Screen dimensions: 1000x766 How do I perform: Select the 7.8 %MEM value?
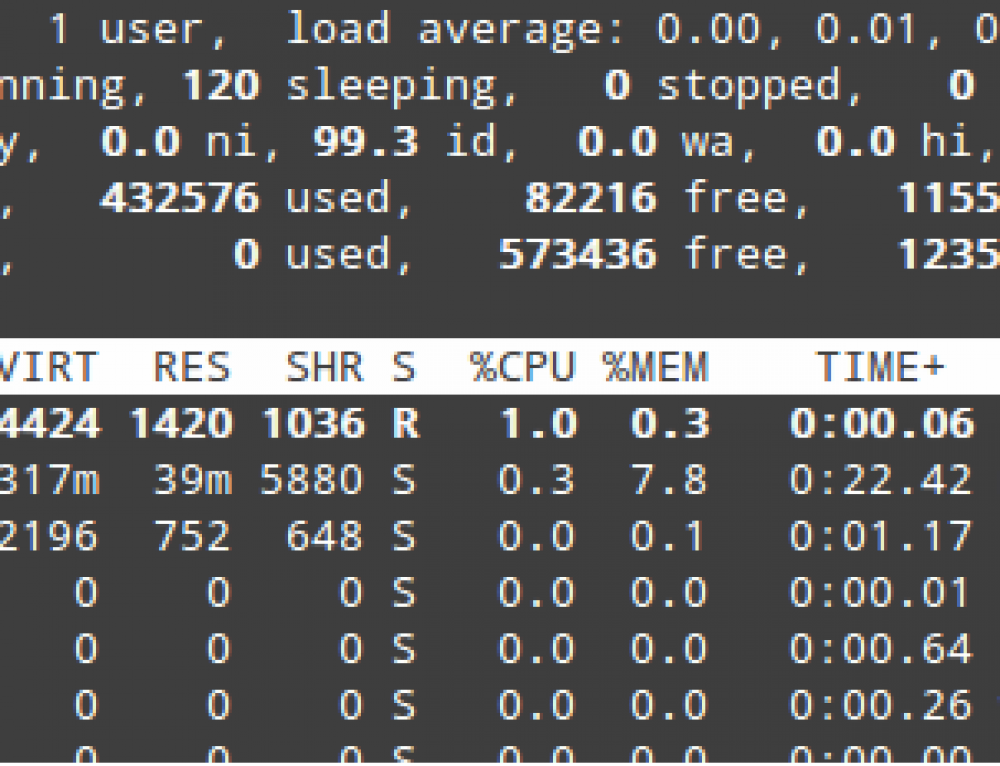point(670,481)
